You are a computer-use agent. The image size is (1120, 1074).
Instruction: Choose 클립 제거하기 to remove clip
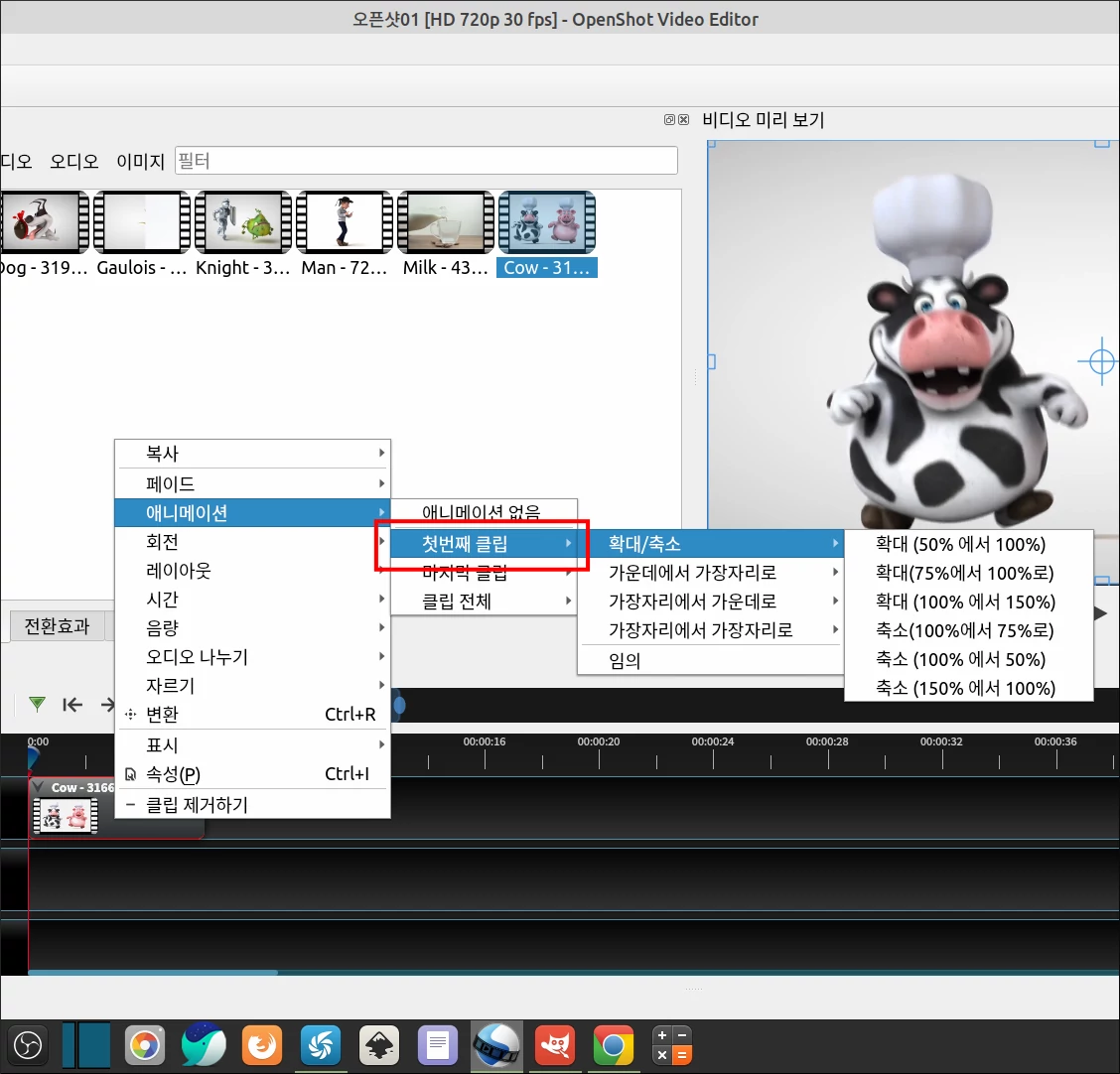252,805
